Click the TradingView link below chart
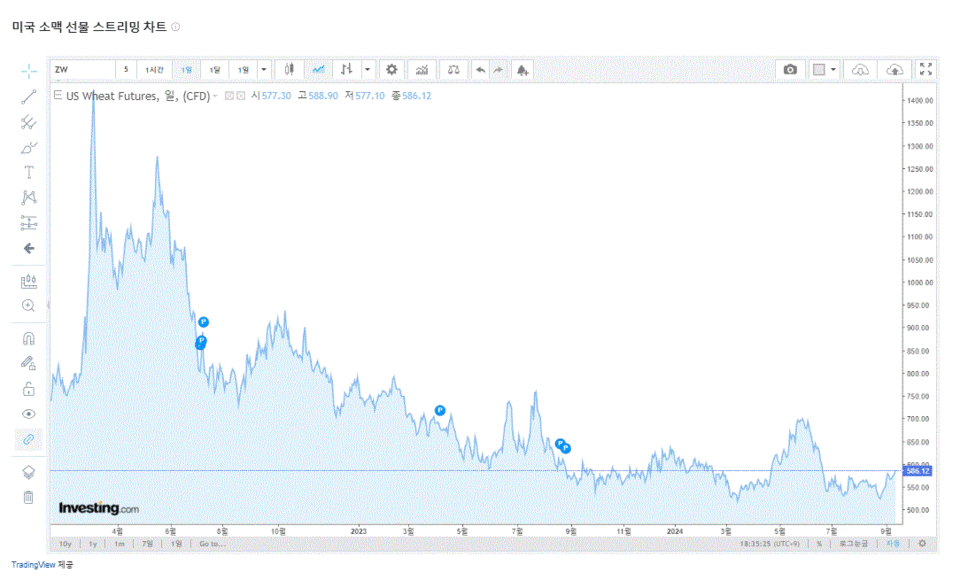Viewport: 960px width, 580px height. pyautogui.click(x=33, y=565)
